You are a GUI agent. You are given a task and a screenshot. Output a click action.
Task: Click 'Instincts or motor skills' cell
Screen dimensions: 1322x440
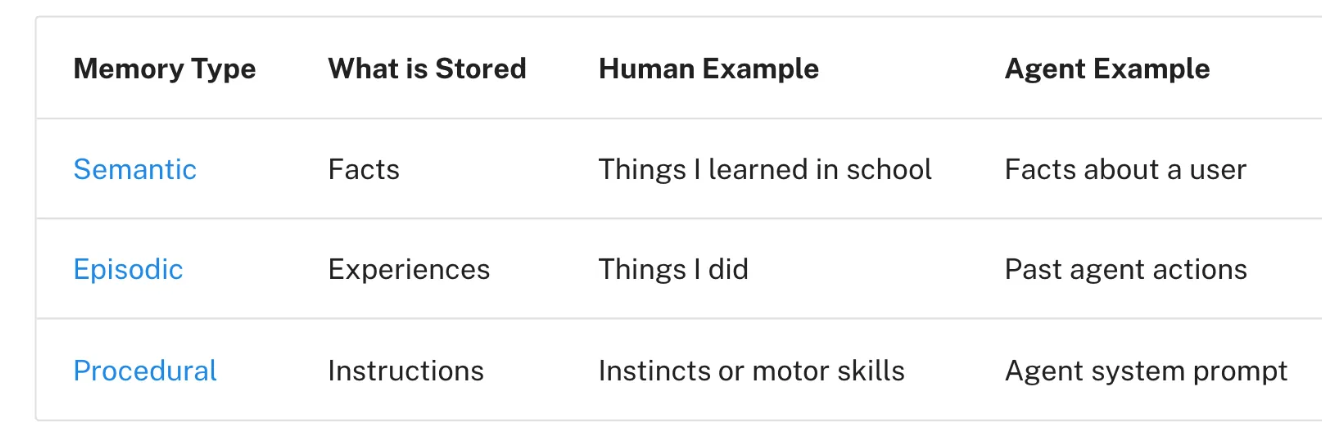pyautogui.click(x=751, y=370)
